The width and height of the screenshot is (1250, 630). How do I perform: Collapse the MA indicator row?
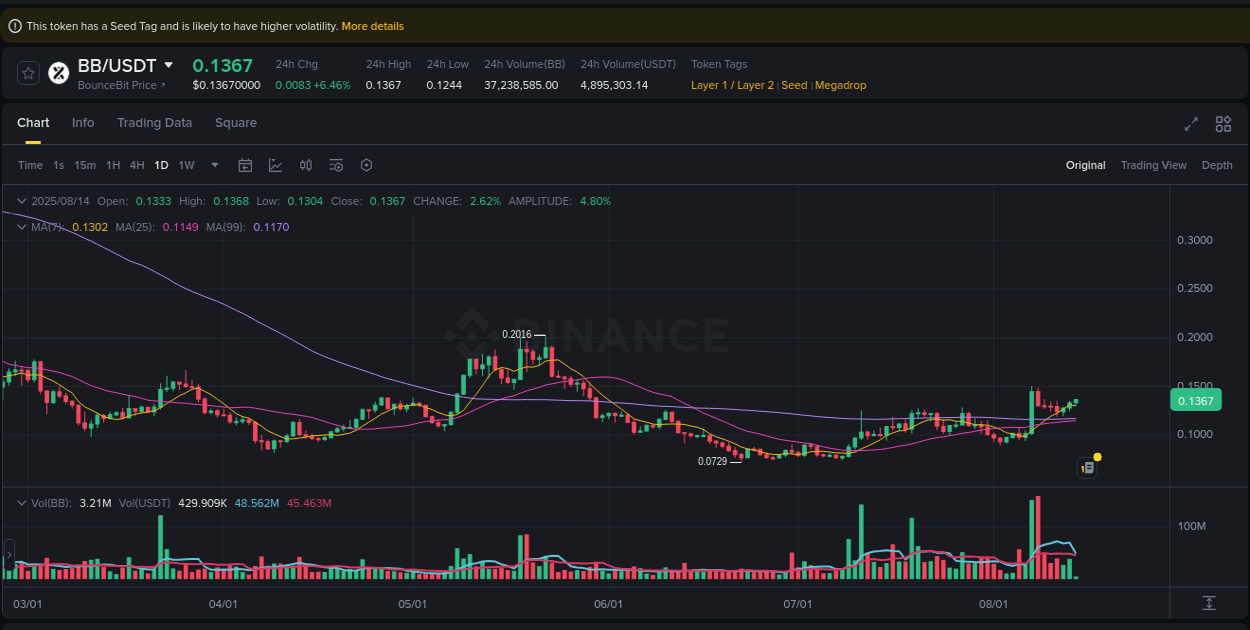(20, 227)
